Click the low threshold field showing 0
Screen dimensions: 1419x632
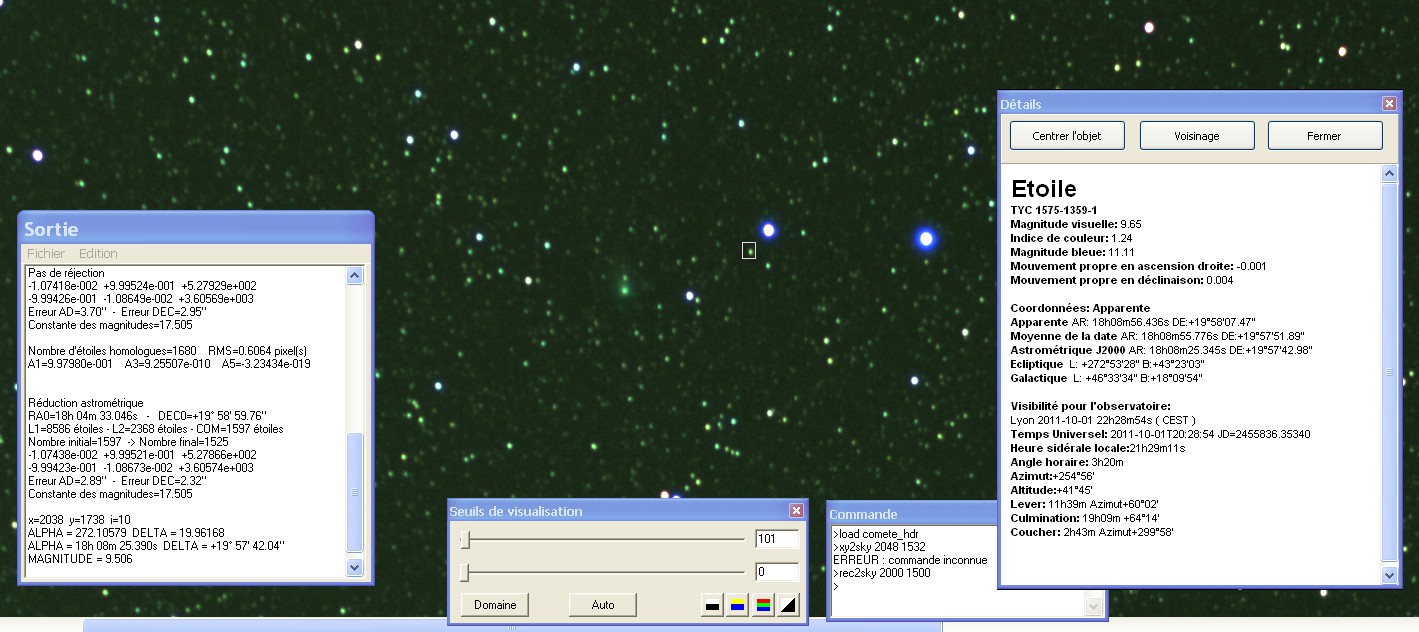pos(777,573)
